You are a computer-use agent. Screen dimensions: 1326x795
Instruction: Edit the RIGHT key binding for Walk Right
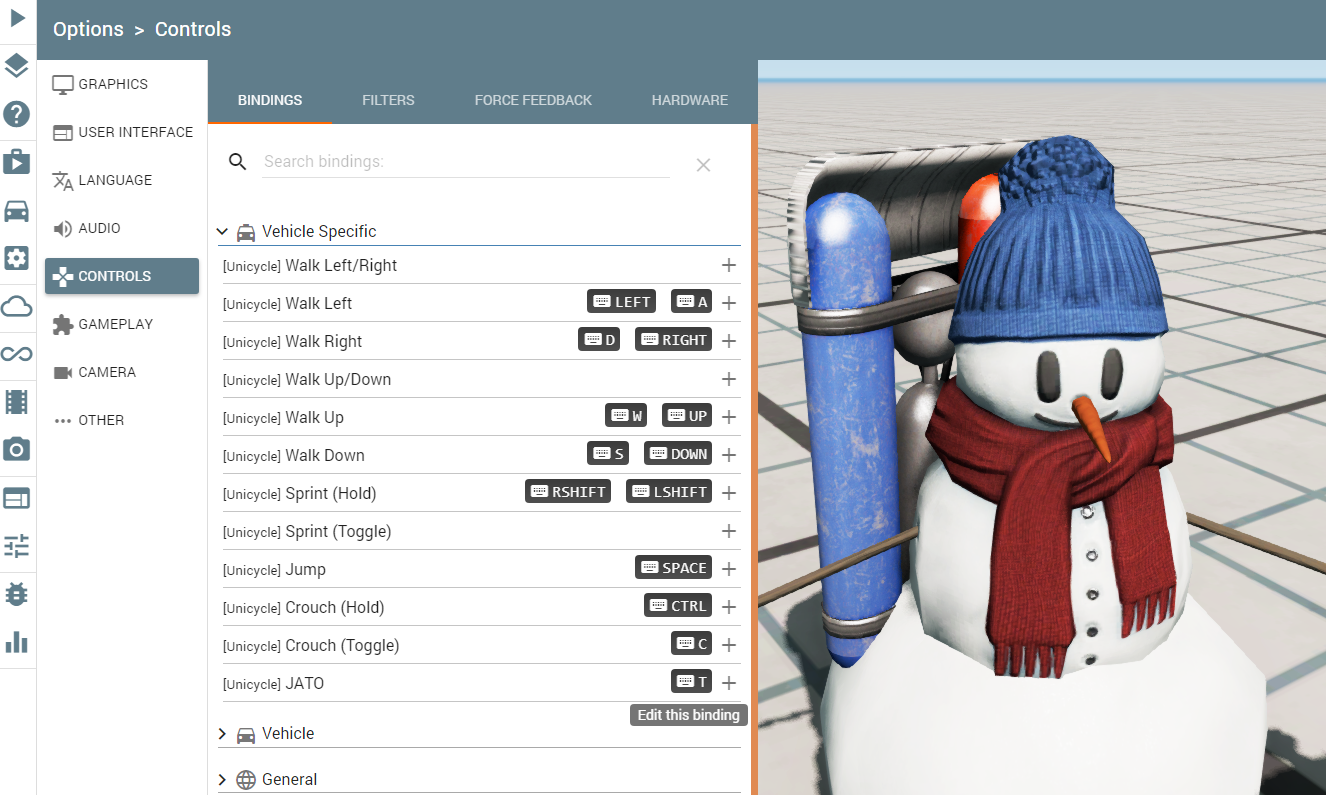(x=673, y=340)
